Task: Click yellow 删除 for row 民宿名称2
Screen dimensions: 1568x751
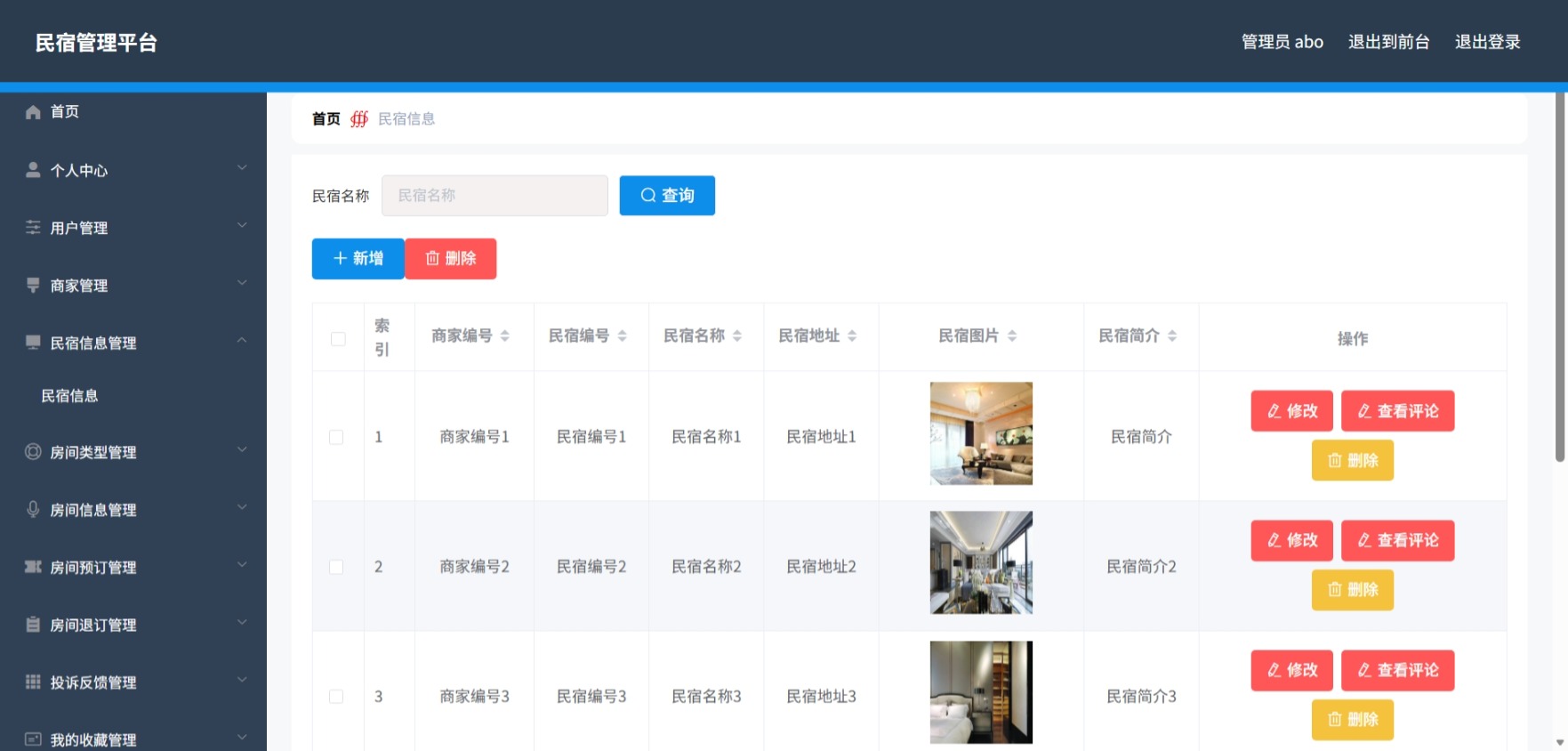Action: point(1352,590)
